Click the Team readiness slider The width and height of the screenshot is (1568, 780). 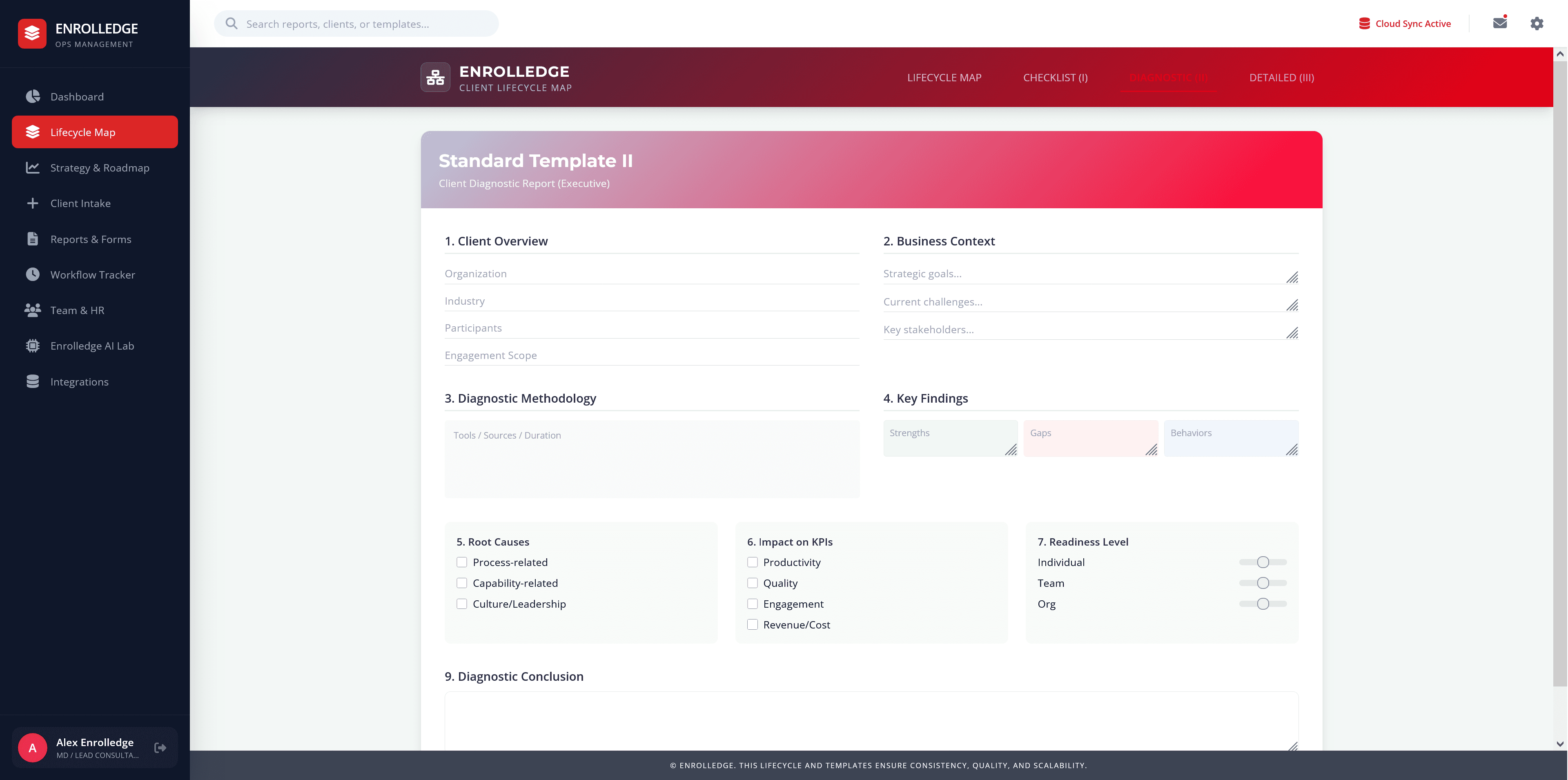click(1263, 583)
